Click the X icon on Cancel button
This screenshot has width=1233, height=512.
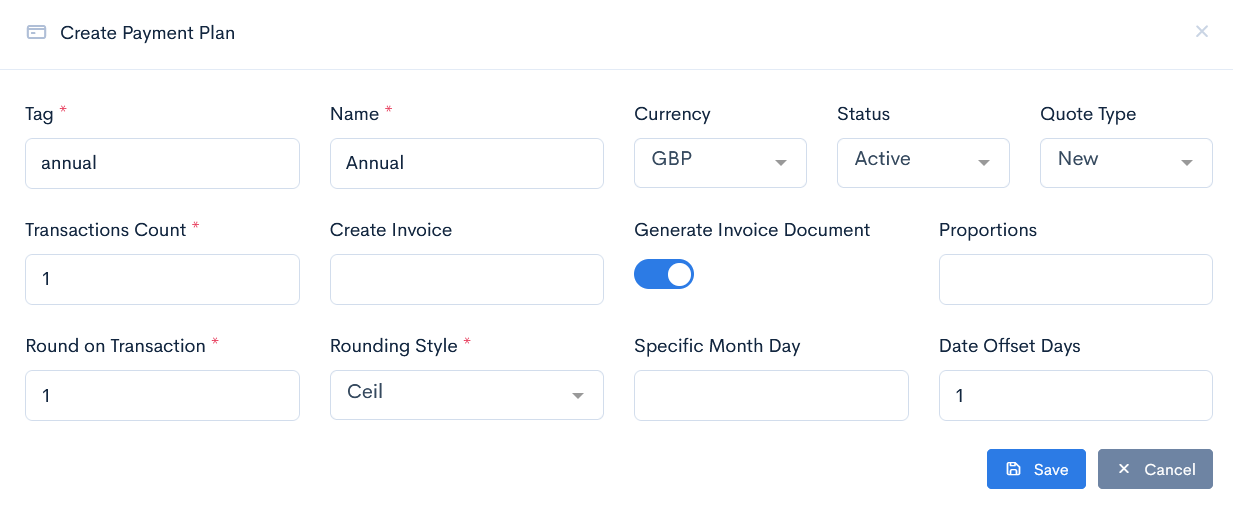(x=1124, y=469)
